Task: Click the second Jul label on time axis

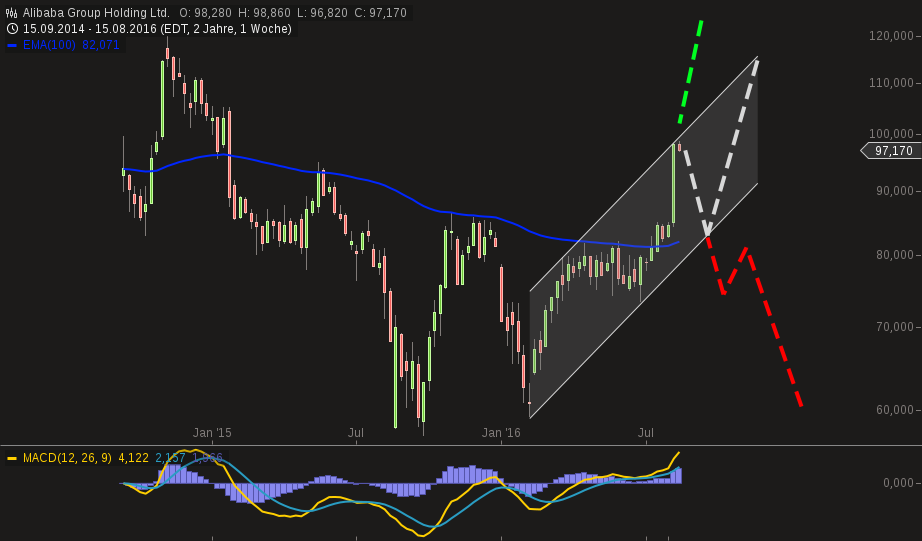Action: (646, 433)
